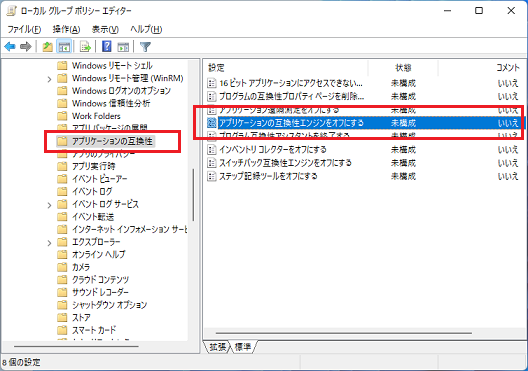The width and height of the screenshot is (528, 371).
Task: Click policy icon of ステップ記録ツール row
Action: pos(211,176)
